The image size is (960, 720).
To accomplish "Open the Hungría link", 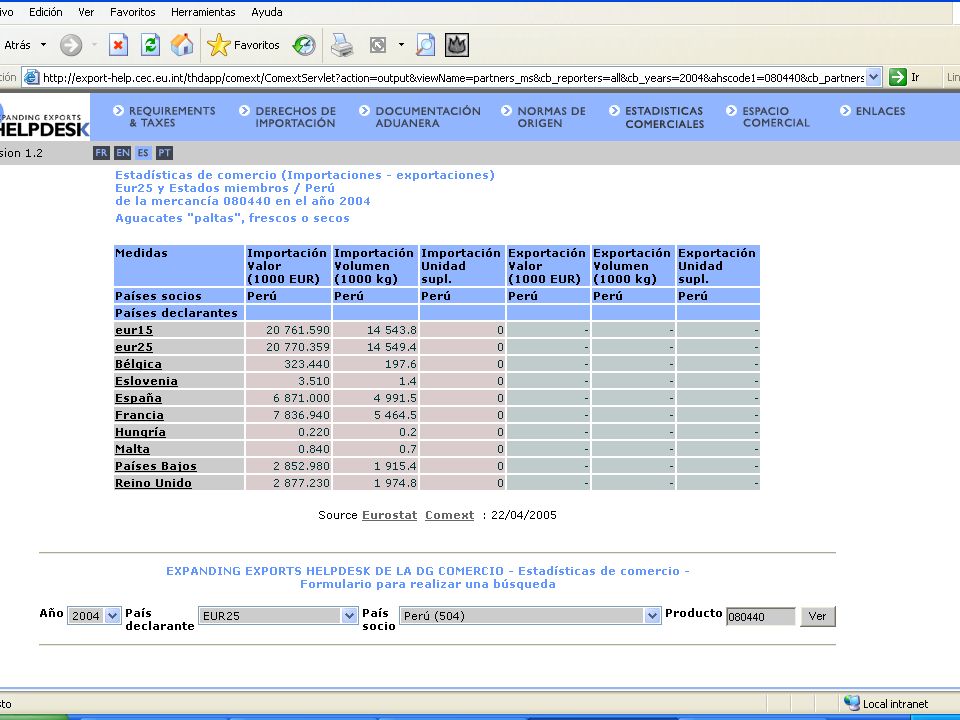I will point(140,432).
